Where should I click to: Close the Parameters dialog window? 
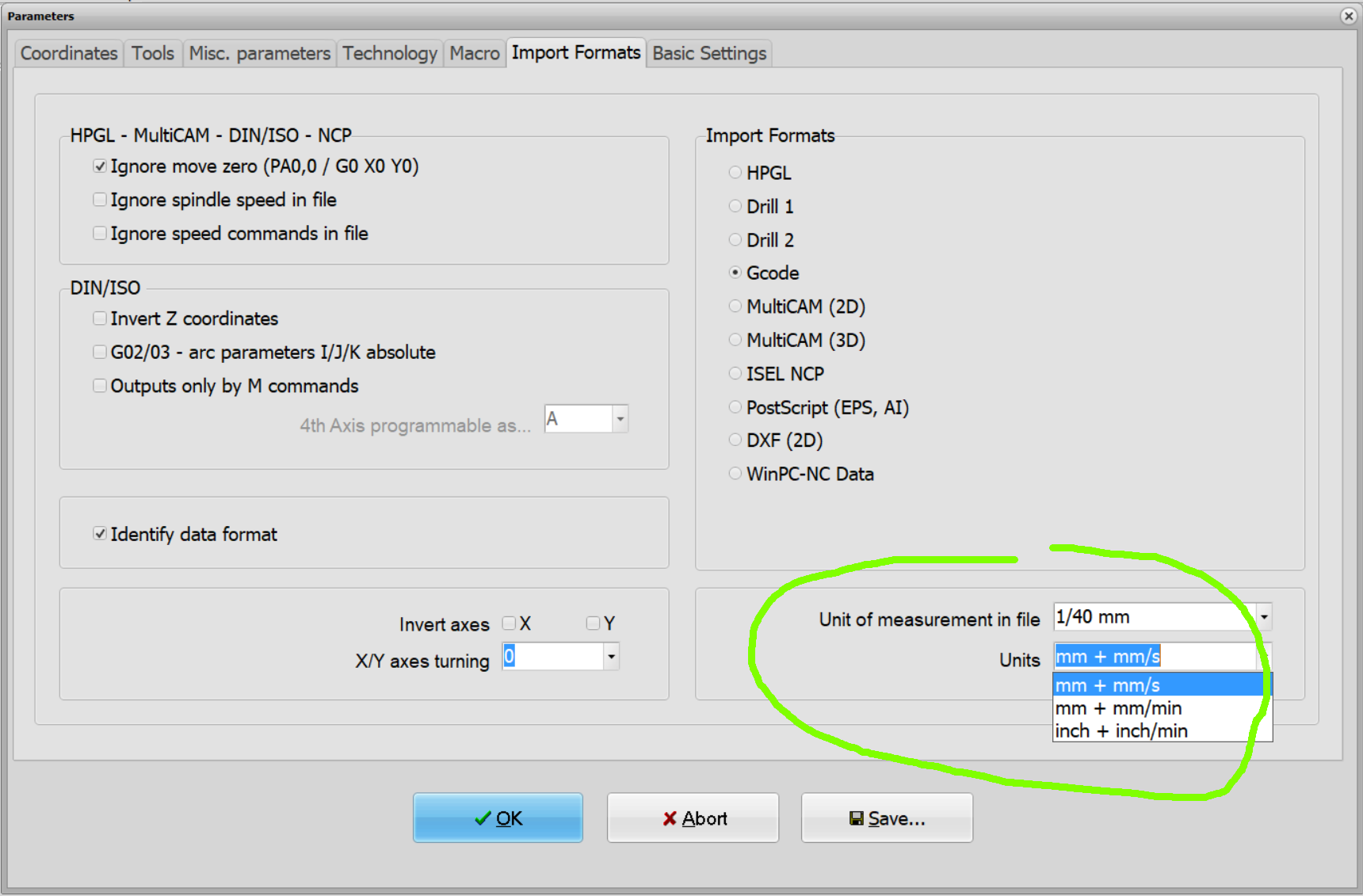pos(1348,16)
